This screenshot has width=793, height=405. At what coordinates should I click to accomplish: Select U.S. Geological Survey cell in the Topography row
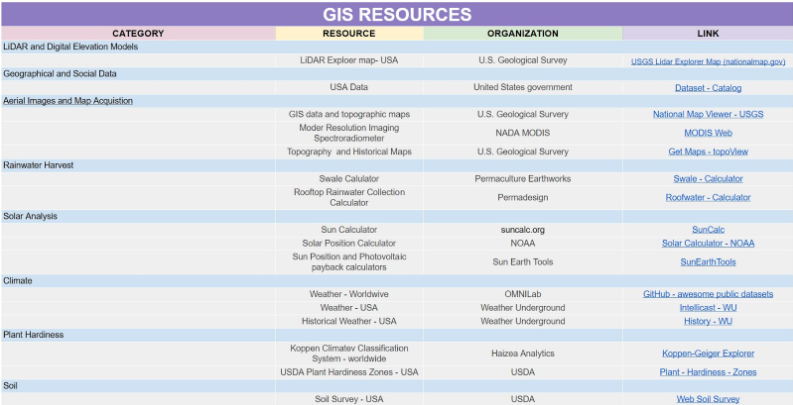click(523, 152)
